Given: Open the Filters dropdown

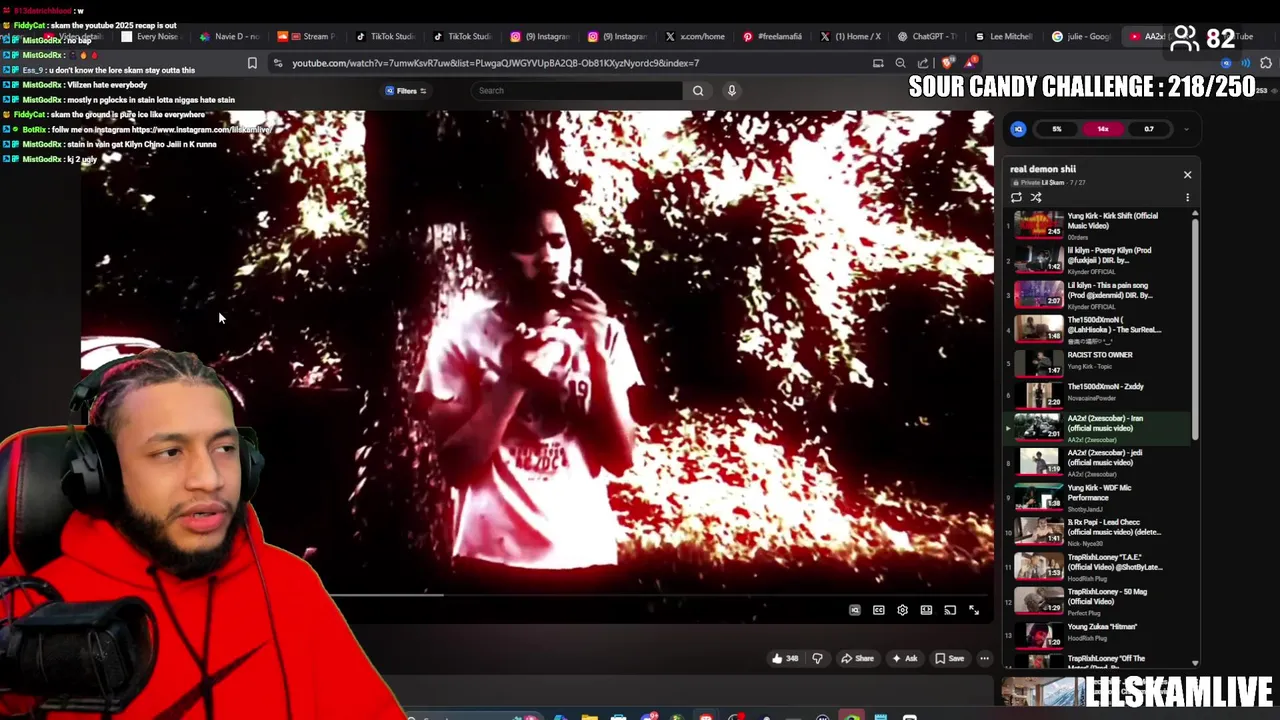Looking at the screenshot, I should [x=406, y=91].
